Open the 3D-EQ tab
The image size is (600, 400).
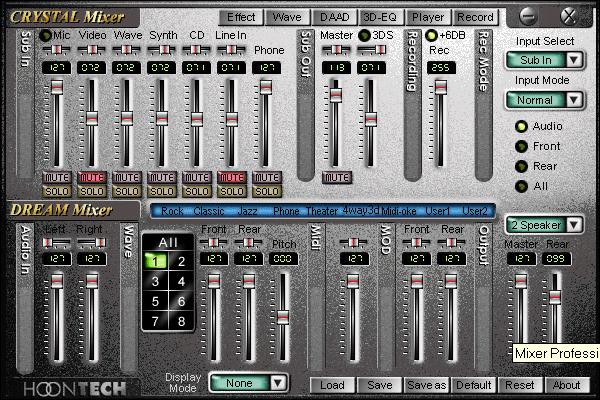[380, 17]
